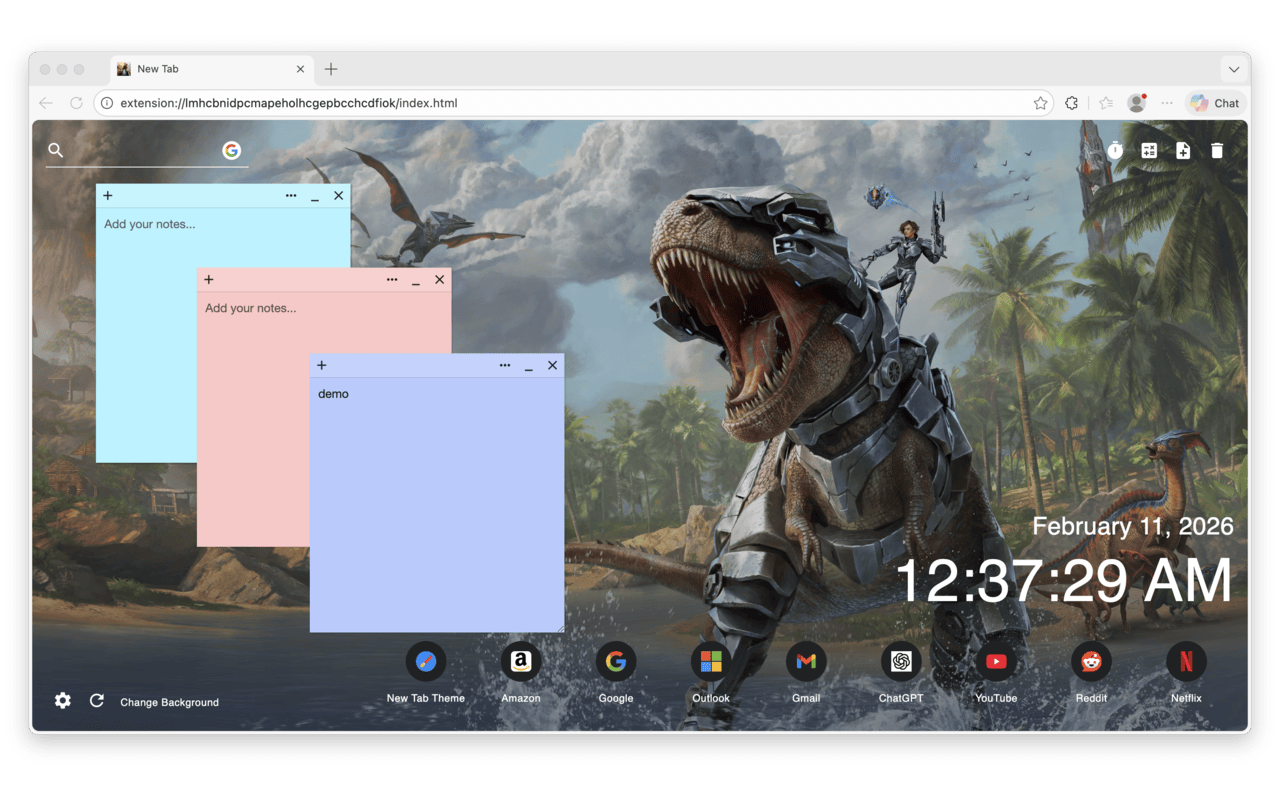The width and height of the screenshot is (1280, 800).
Task: Click the refresh background icon
Action: tap(97, 701)
